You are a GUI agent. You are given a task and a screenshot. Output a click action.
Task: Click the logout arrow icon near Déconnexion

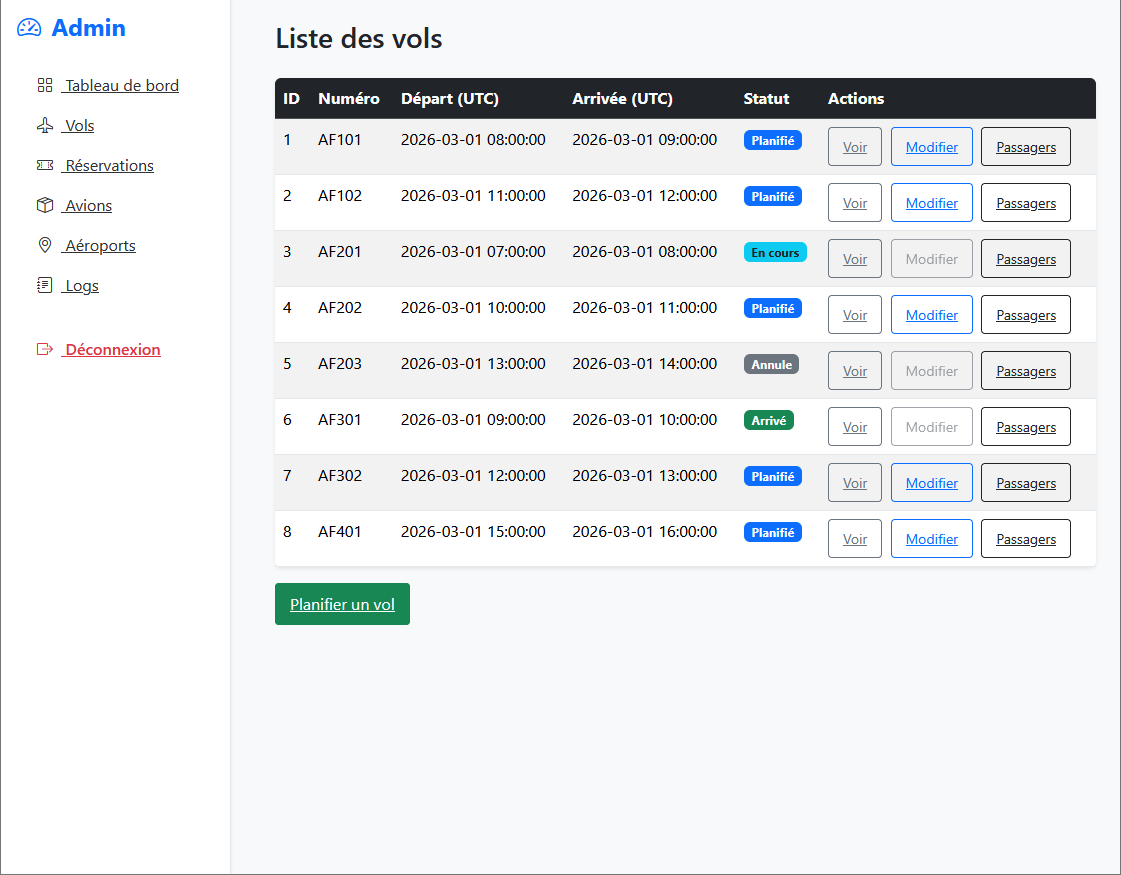tap(44, 349)
